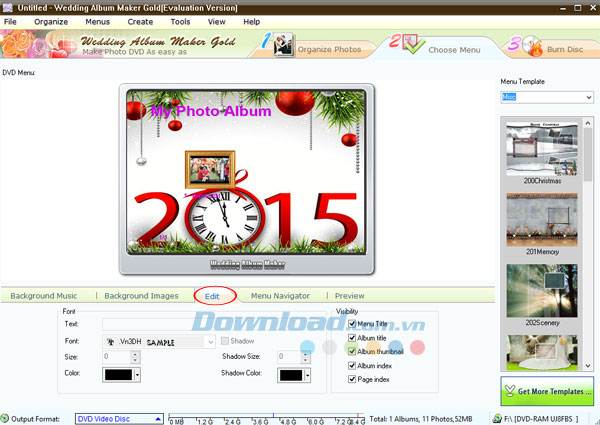Decrease font Size with down arrow

click(135, 360)
